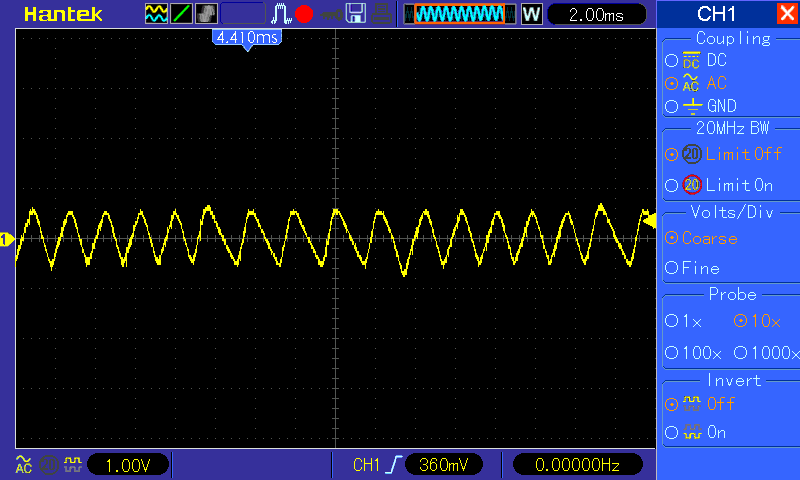
Task: Click the yellow trigger level arrow marker
Action: point(649,221)
